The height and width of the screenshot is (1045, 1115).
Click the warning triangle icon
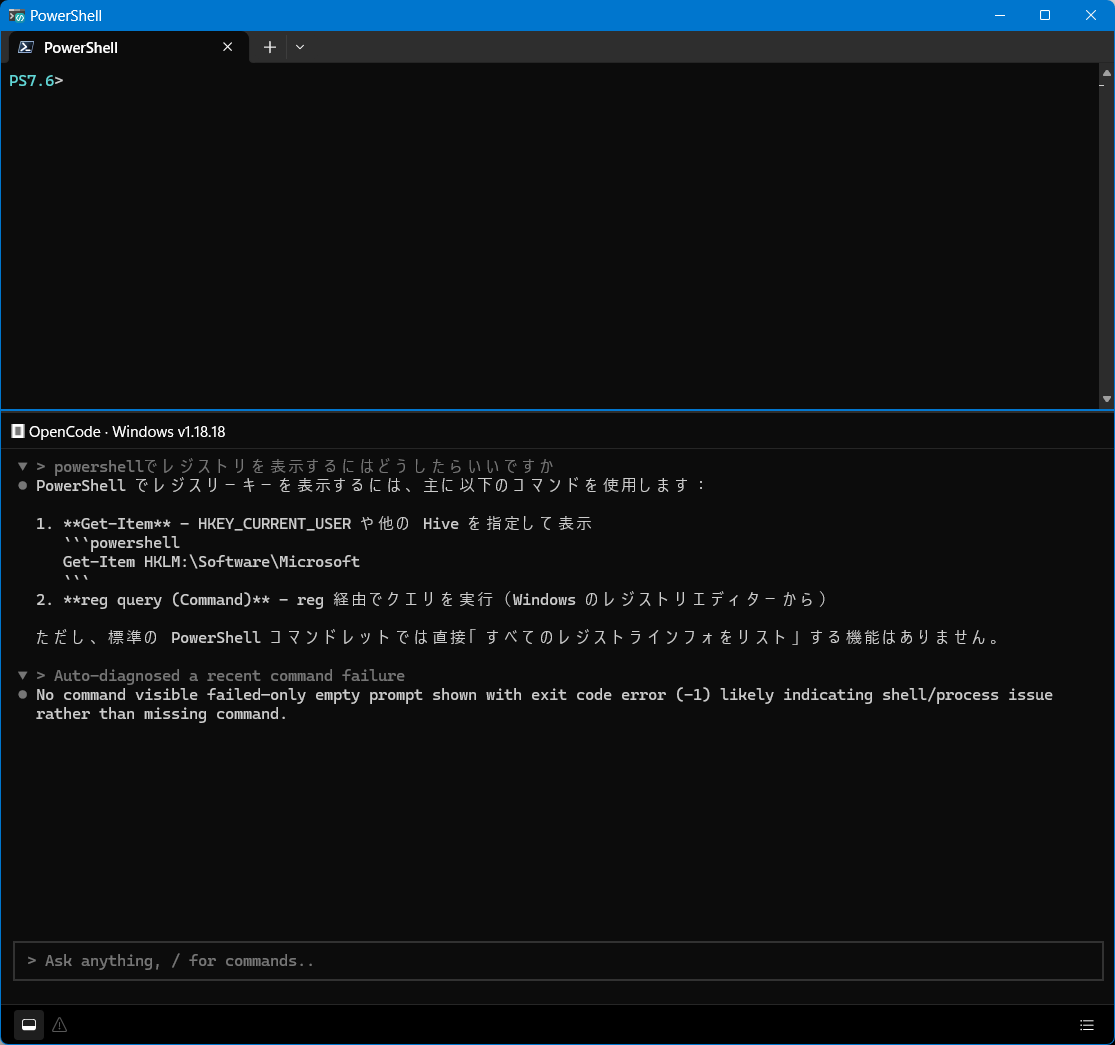pyautogui.click(x=60, y=1024)
